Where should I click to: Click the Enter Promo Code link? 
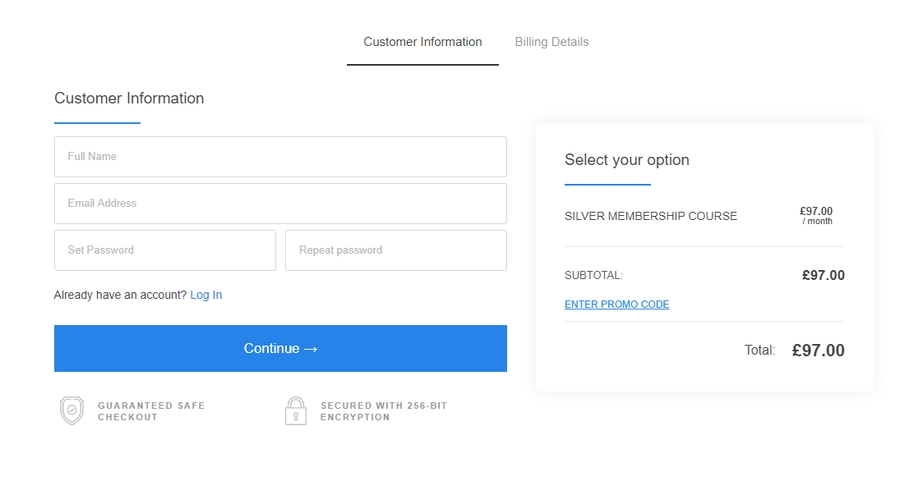pyautogui.click(x=616, y=304)
